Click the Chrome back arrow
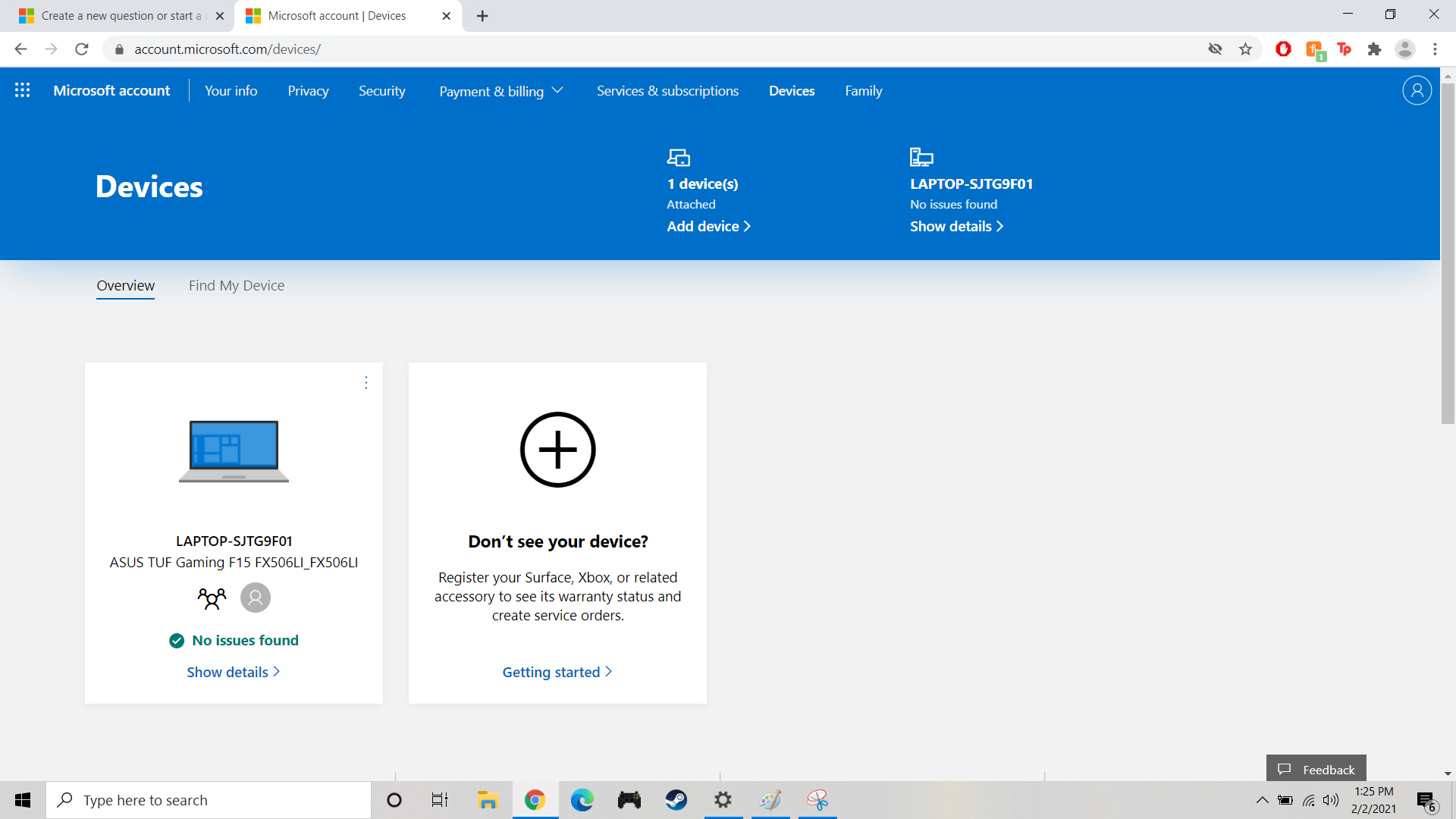This screenshot has height=819, width=1456. (x=20, y=49)
